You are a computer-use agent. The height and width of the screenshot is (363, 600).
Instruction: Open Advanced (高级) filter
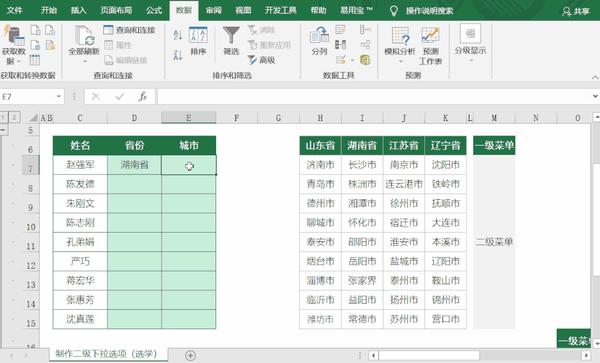pyautogui.click(x=262, y=60)
